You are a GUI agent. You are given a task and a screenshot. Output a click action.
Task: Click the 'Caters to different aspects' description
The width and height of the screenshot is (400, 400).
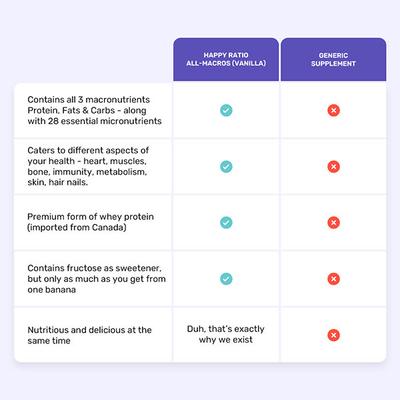pyautogui.click(x=88, y=166)
